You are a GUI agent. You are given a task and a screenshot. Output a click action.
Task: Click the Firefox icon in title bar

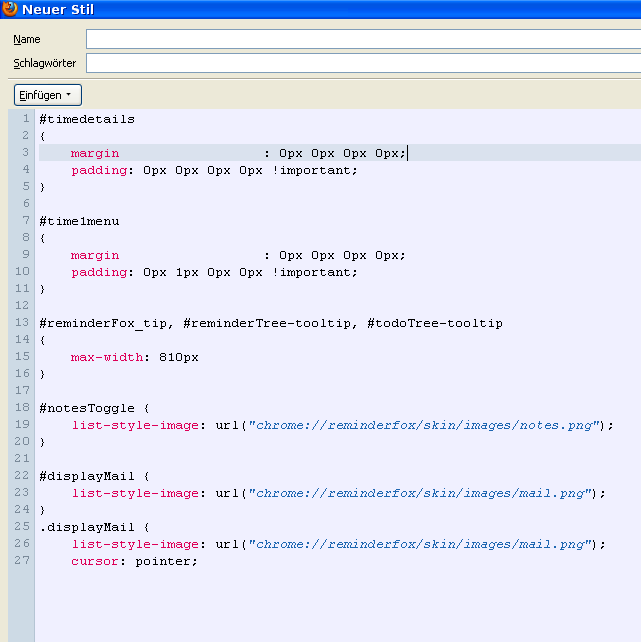9,9
